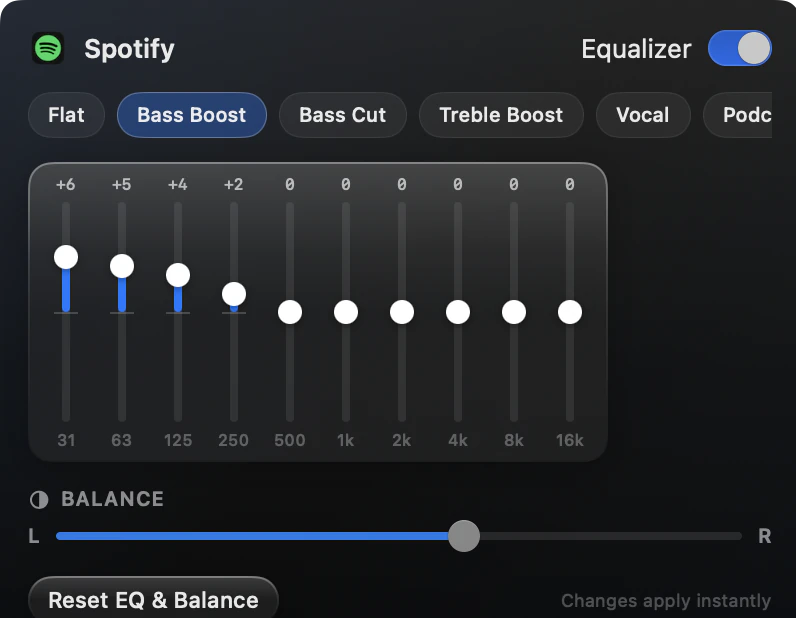Apply the Treble Boost preset
The width and height of the screenshot is (796, 618).
501,115
